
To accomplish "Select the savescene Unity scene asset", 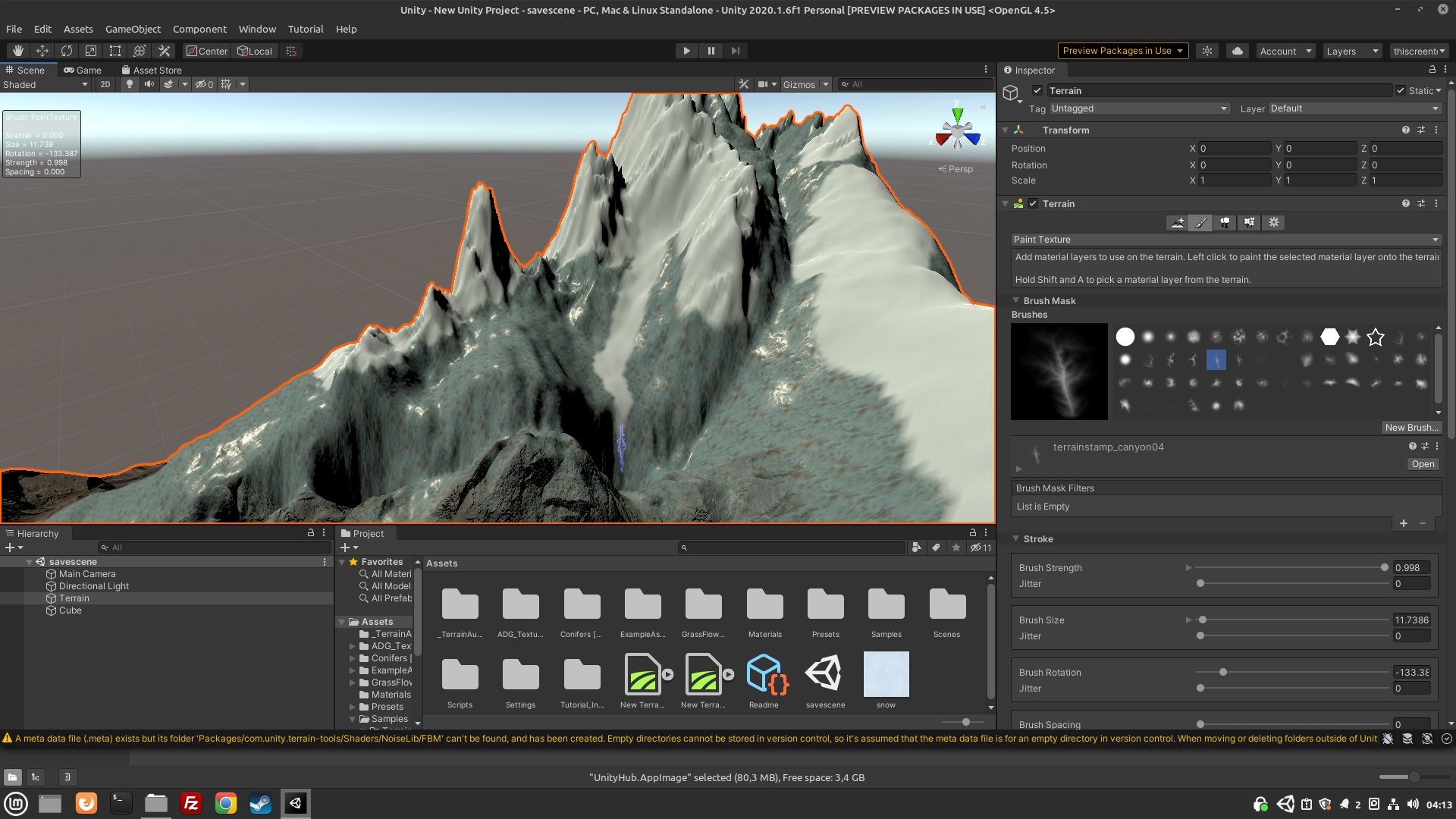I will pos(825,674).
